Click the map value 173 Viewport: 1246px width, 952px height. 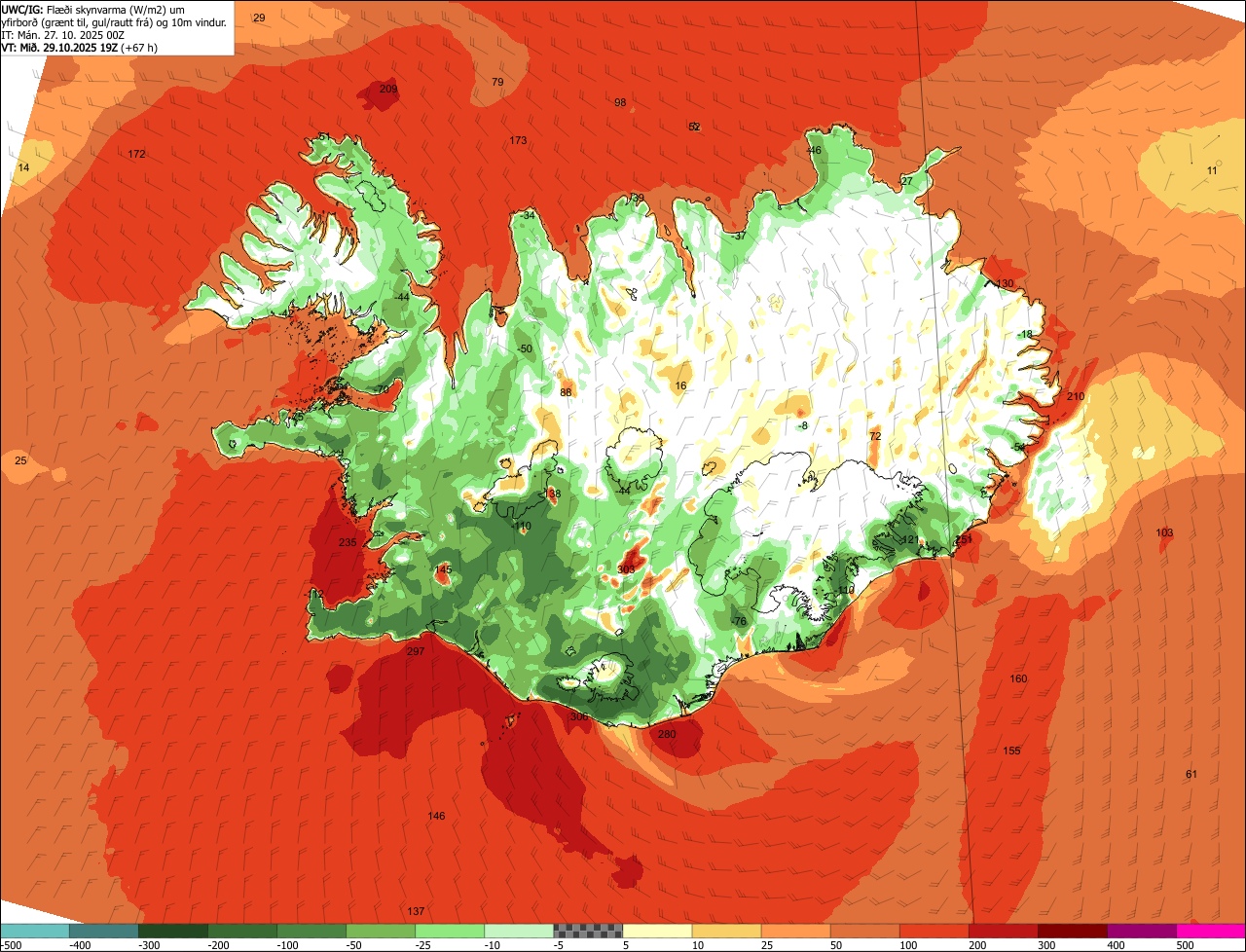518,140
